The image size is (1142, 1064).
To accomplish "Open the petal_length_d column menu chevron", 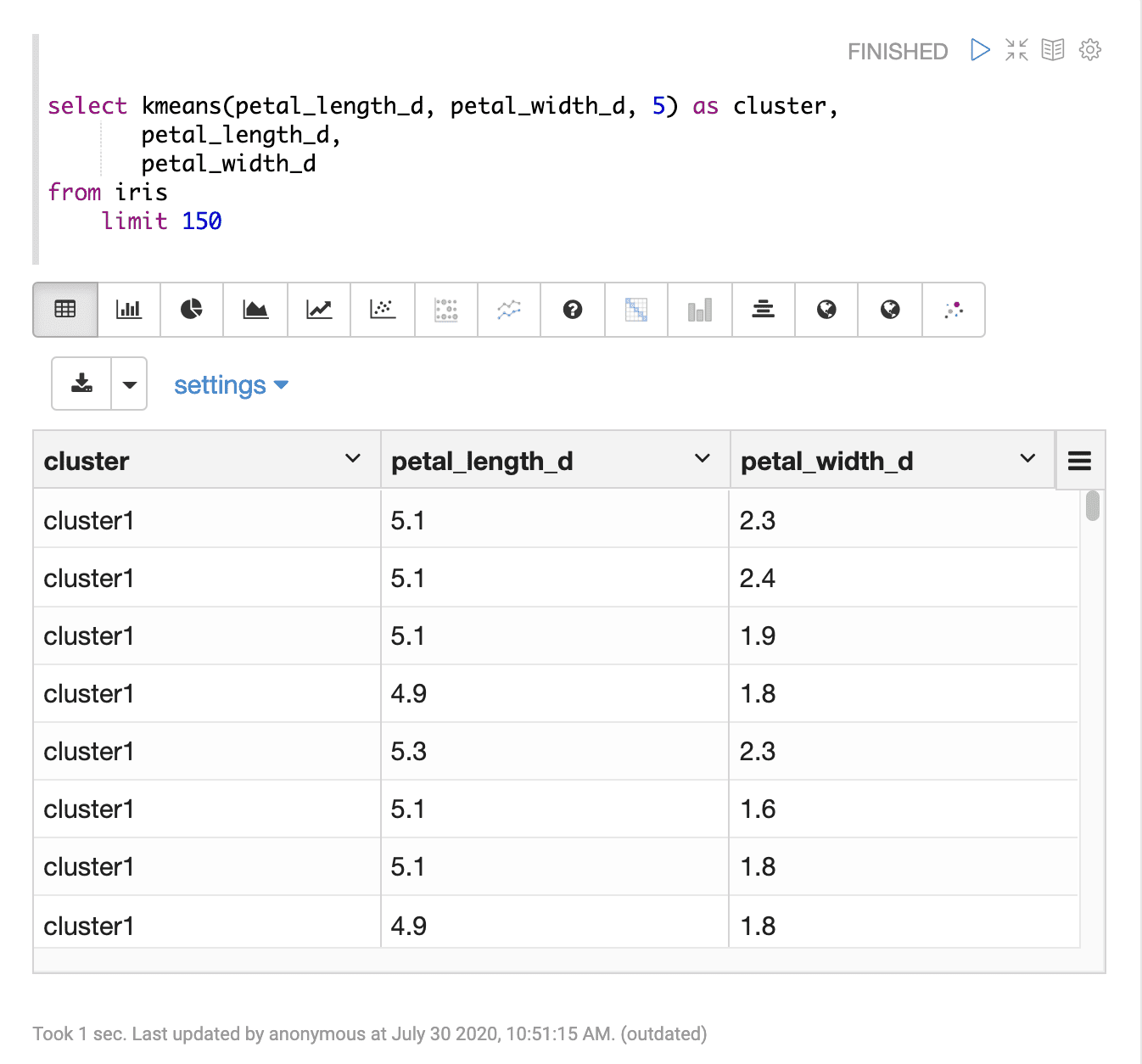I will coord(703,459).
